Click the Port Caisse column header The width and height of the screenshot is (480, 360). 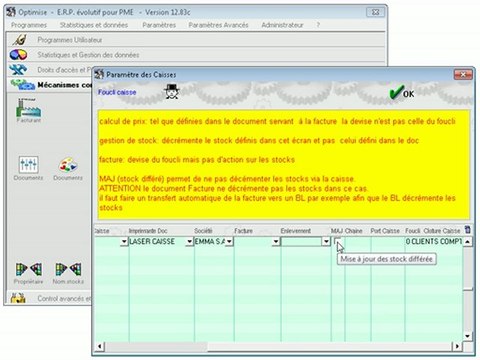[385, 231]
